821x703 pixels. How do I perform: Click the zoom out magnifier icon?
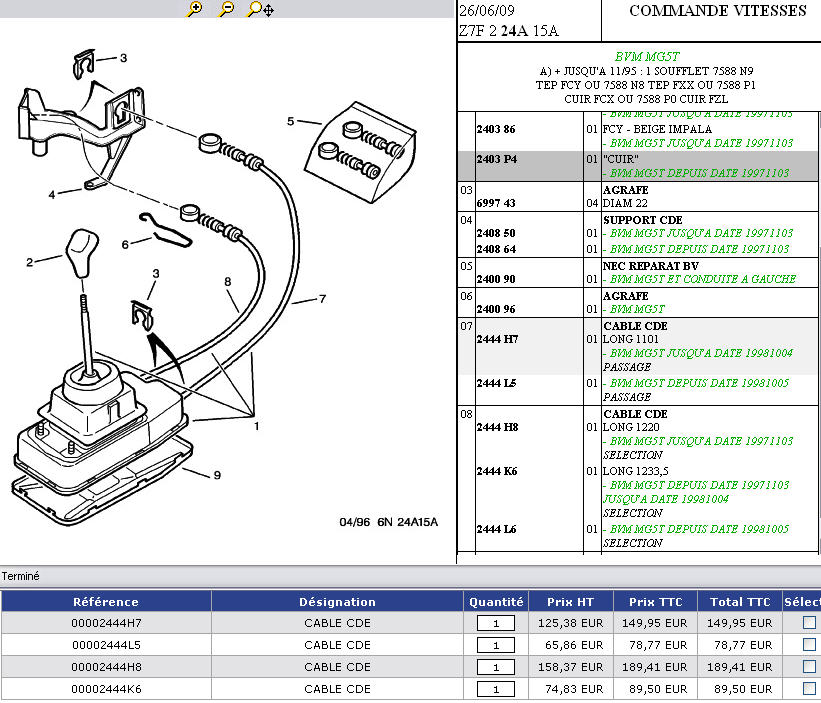click(227, 9)
